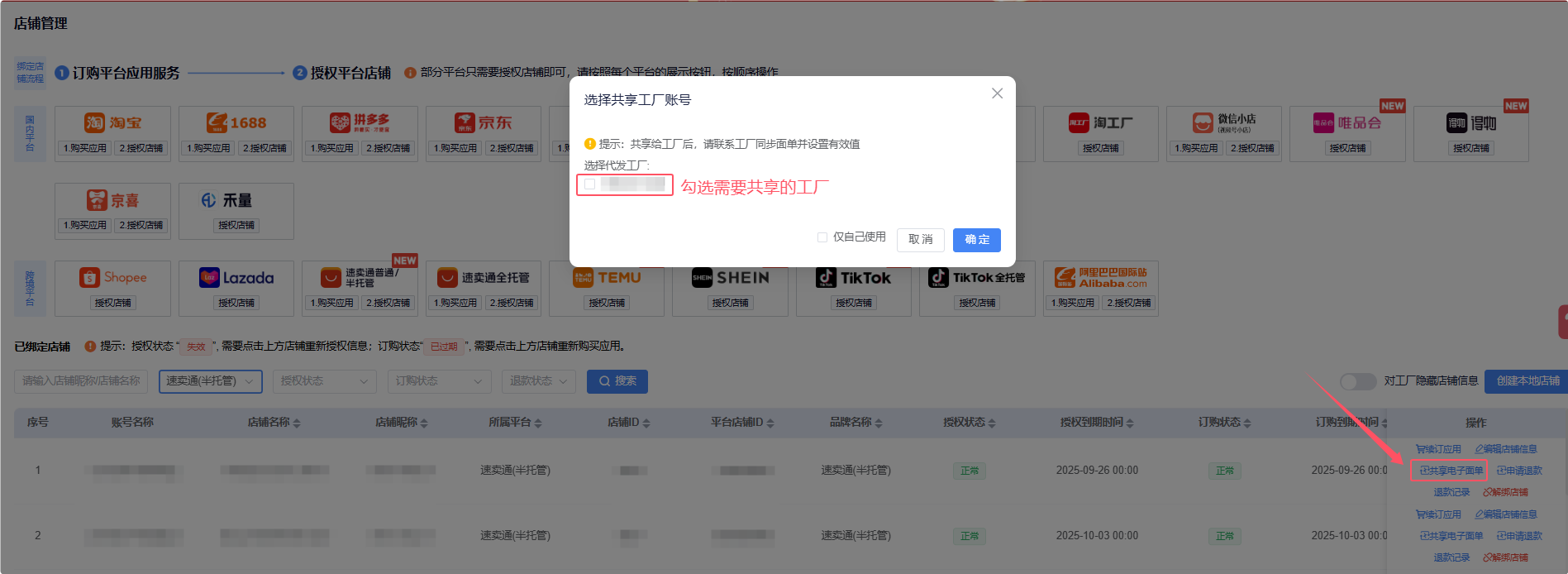The width and height of the screenshot is (1568, 574).
Task: Open the 速卖通(半托管) platform filter dropdown
Action: pyautogui.click(x=211, y=381)
